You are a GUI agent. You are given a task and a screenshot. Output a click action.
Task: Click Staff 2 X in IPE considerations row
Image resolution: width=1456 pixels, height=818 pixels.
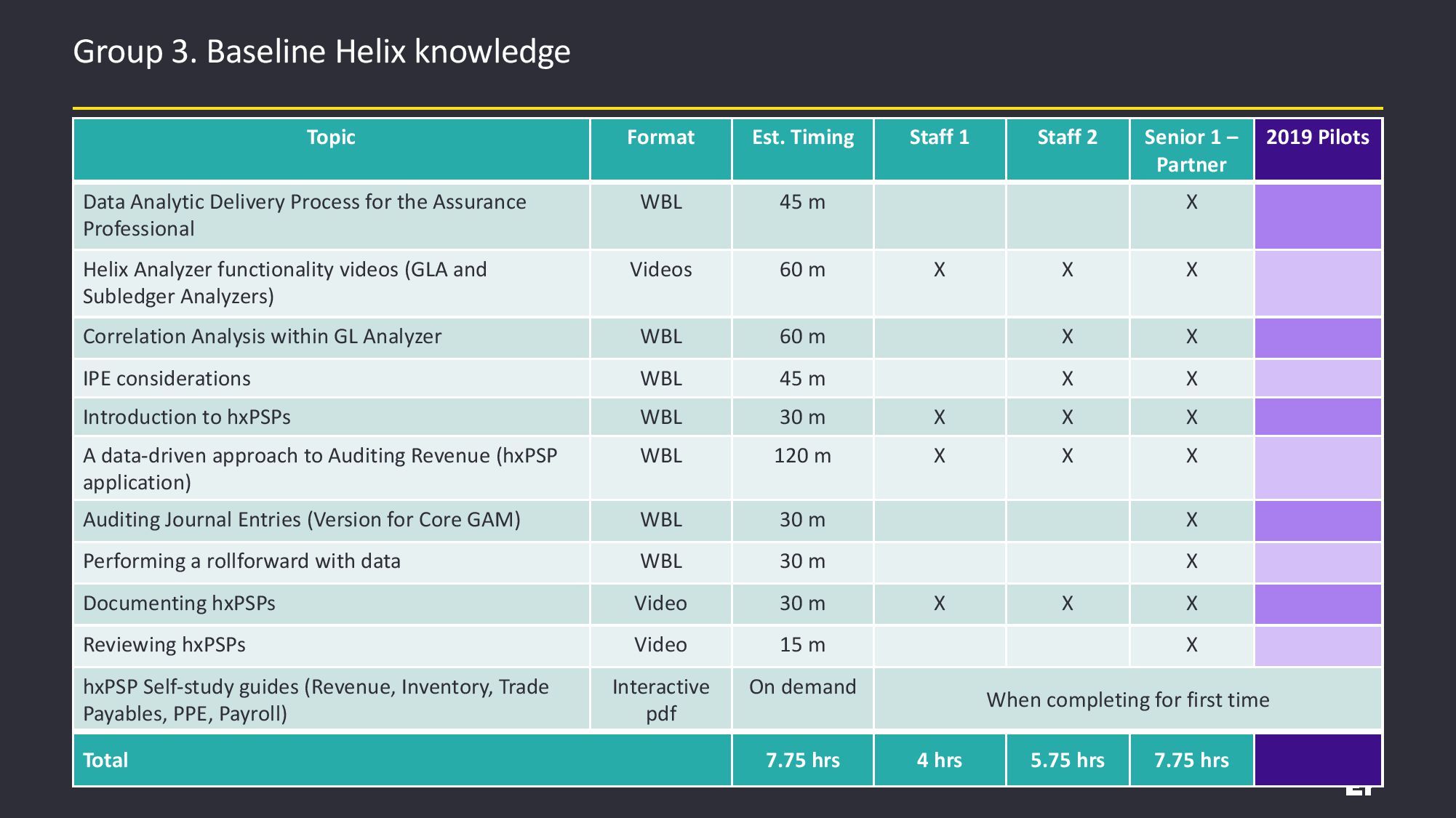[1067, 379]
